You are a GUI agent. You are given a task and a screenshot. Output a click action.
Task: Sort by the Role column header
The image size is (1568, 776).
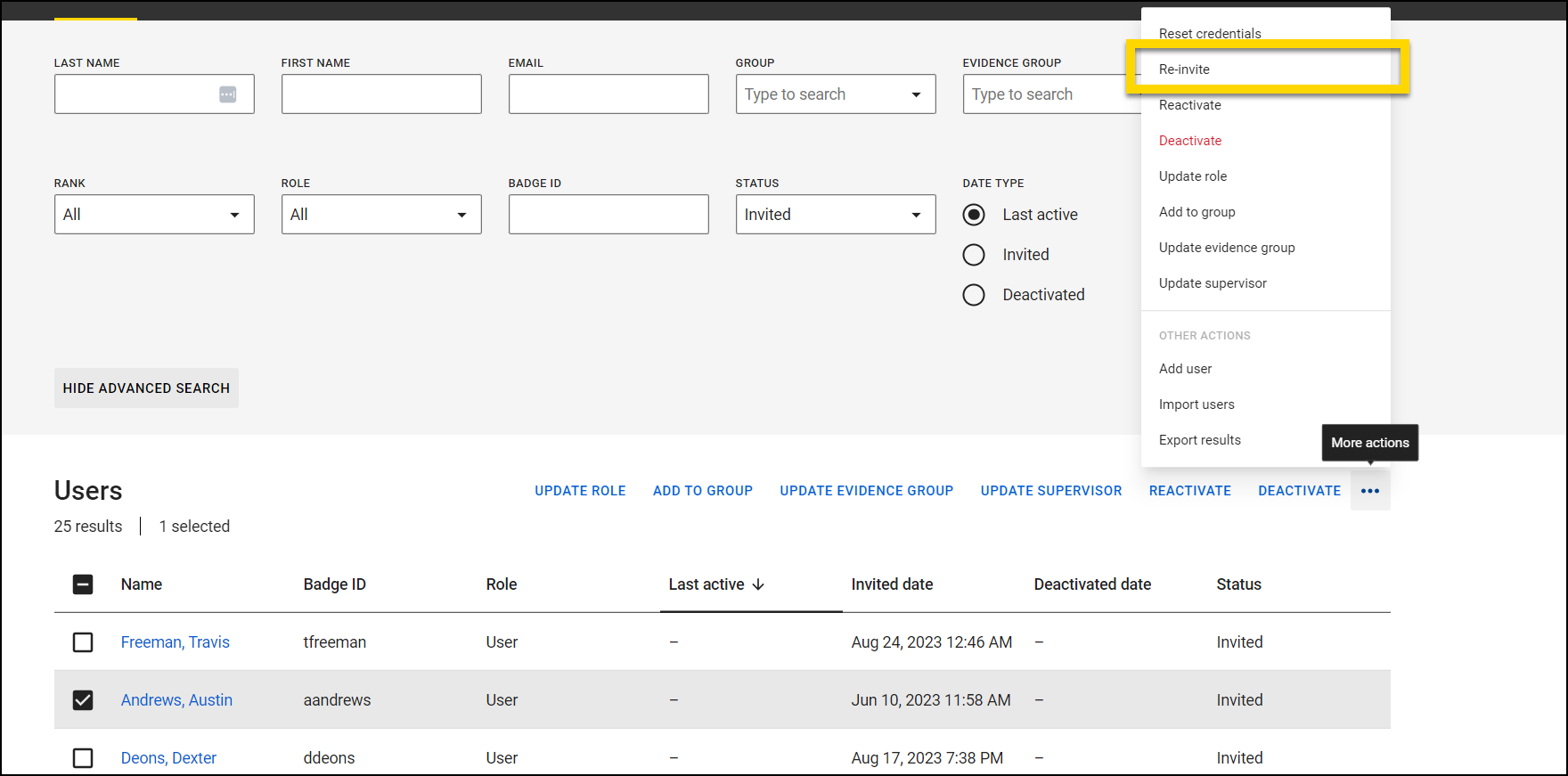coord(502,584)
